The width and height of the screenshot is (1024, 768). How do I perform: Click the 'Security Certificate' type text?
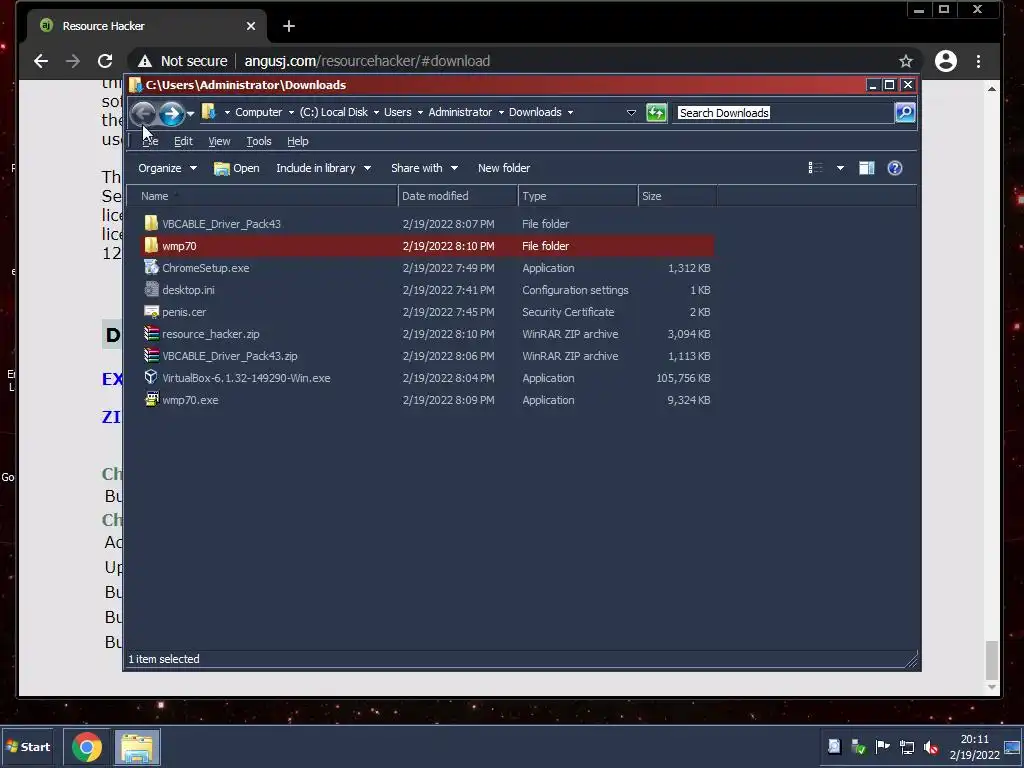click(x=568, y=312)
